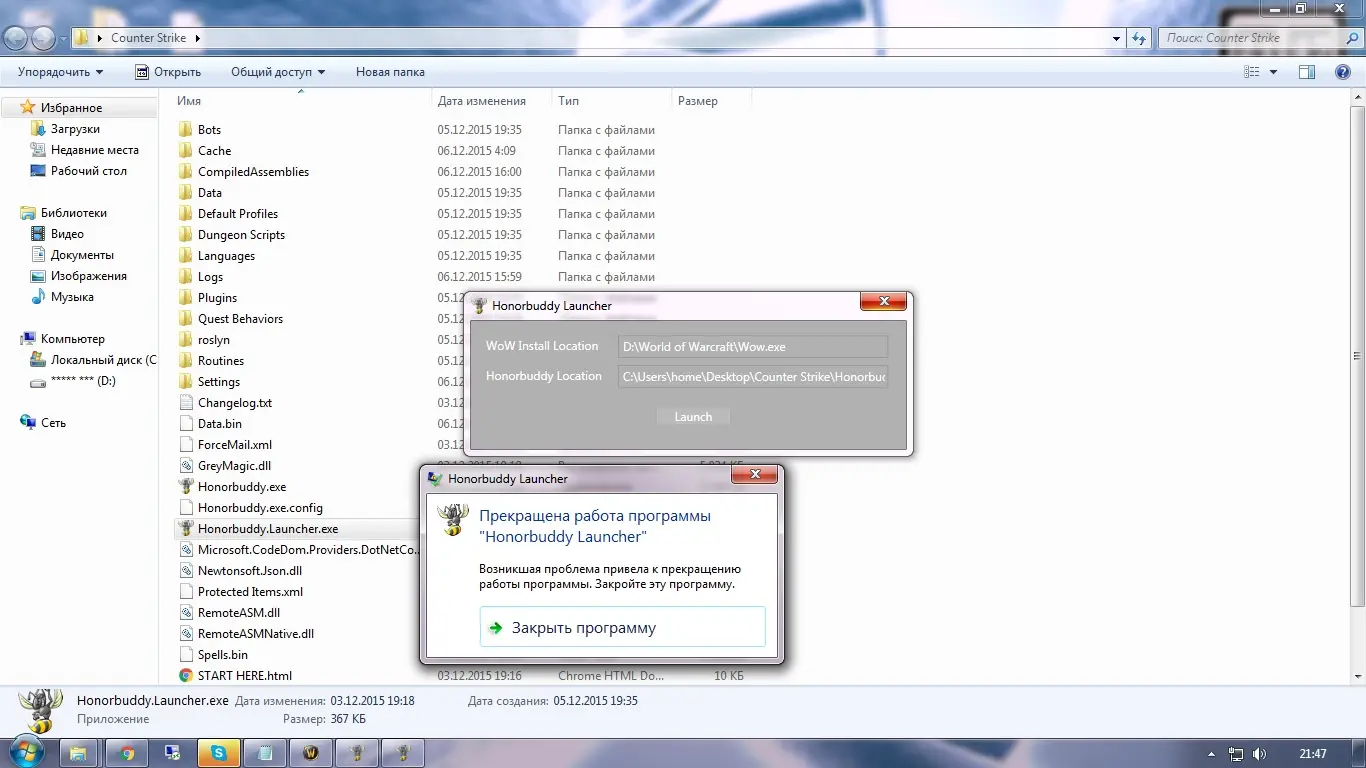Image resolution: width=1366 pixels, height=768 pixels.
Task: Change view with the view mode icon
Action: pyautogui.click(x=1251, y=72)
